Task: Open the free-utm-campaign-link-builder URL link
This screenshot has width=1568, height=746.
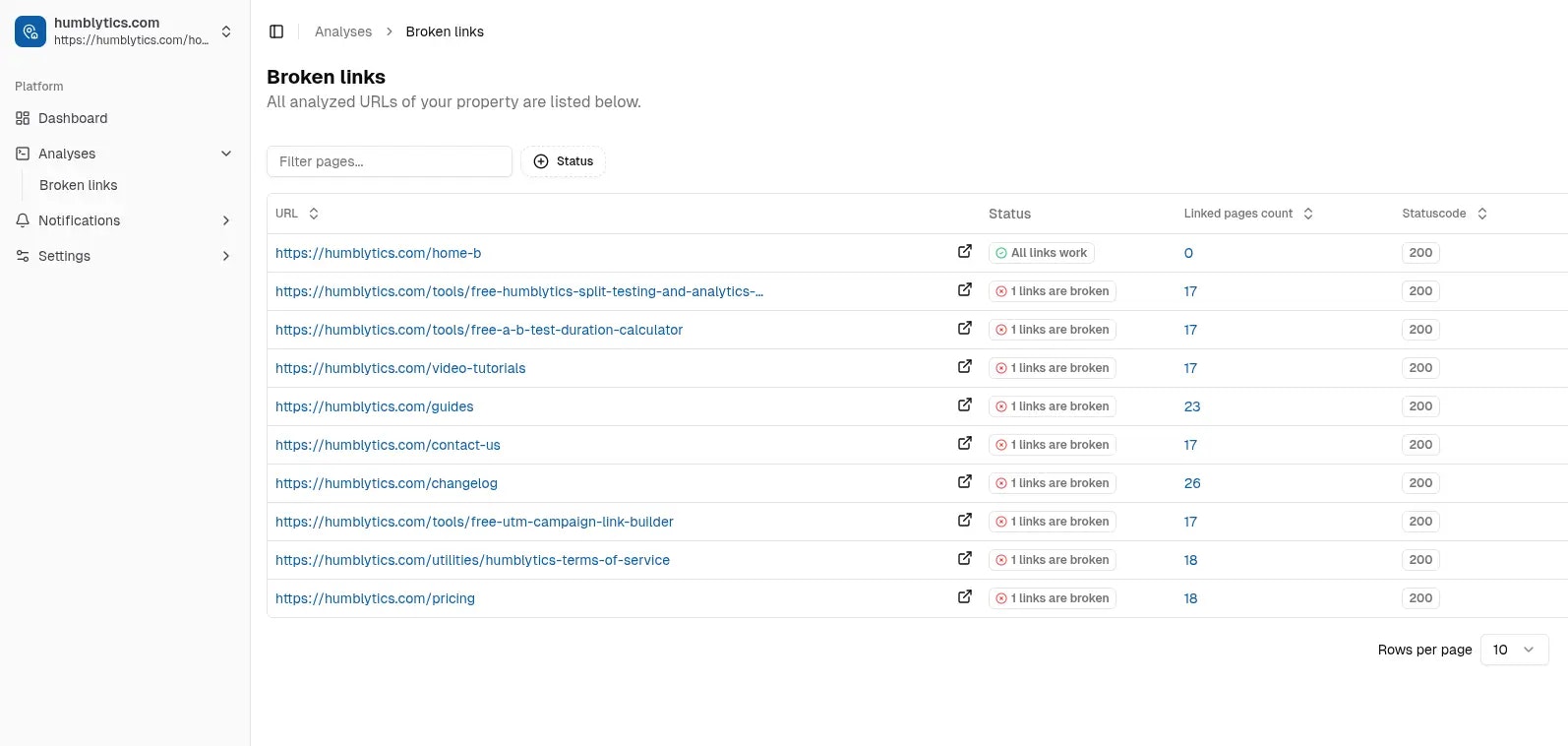Action: 474,522
